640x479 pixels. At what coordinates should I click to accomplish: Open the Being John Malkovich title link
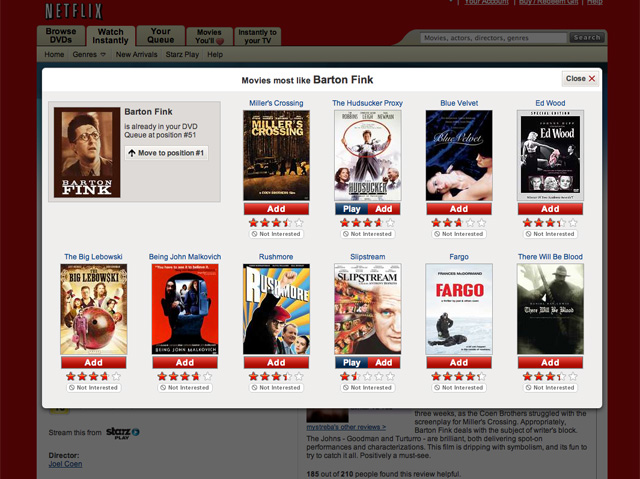185,257
